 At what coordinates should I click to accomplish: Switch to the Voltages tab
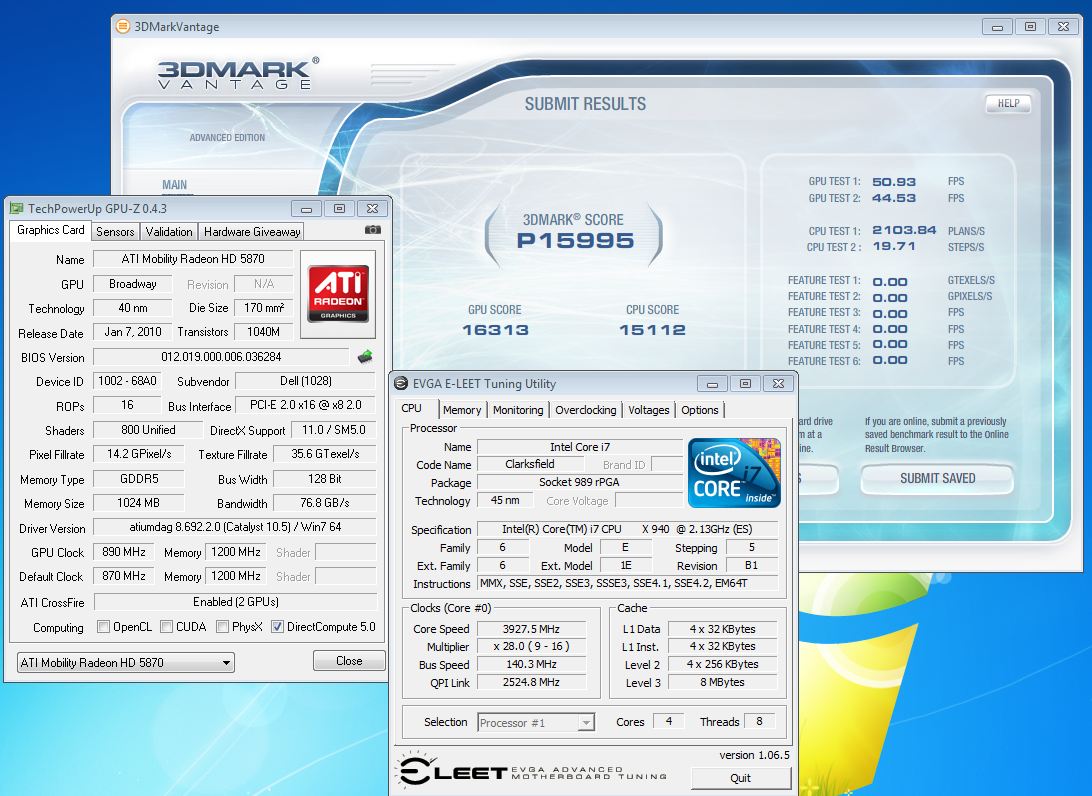pos(648,410)
